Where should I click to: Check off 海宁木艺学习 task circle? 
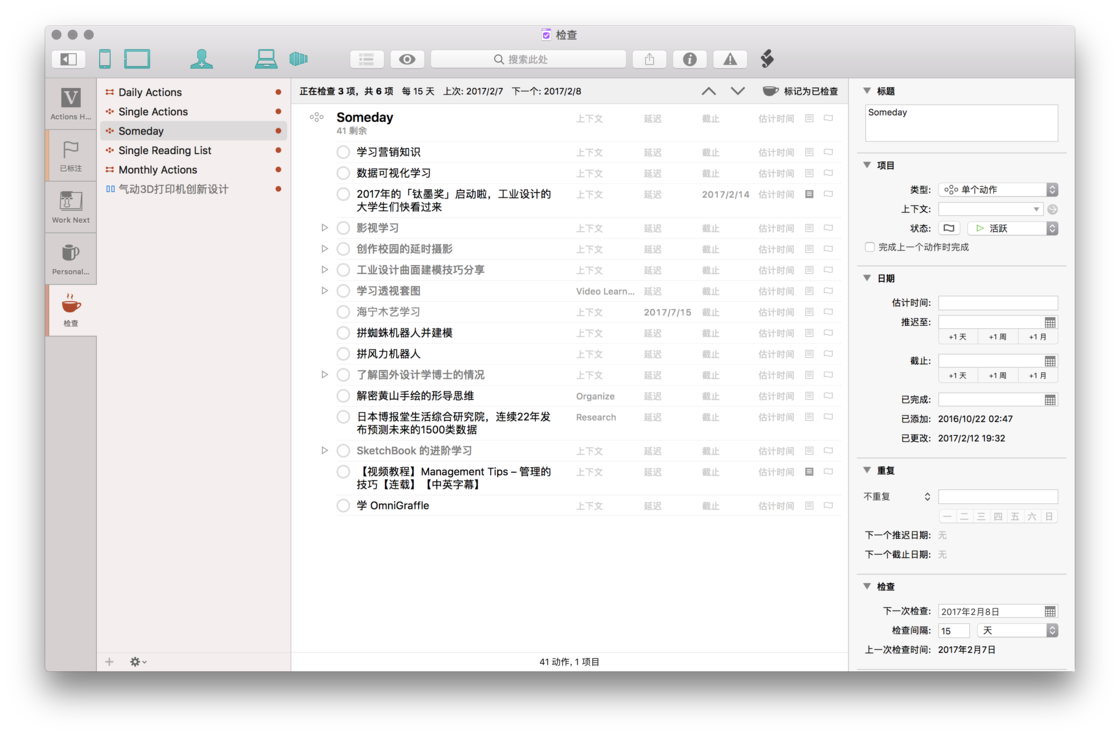[343, 312]
